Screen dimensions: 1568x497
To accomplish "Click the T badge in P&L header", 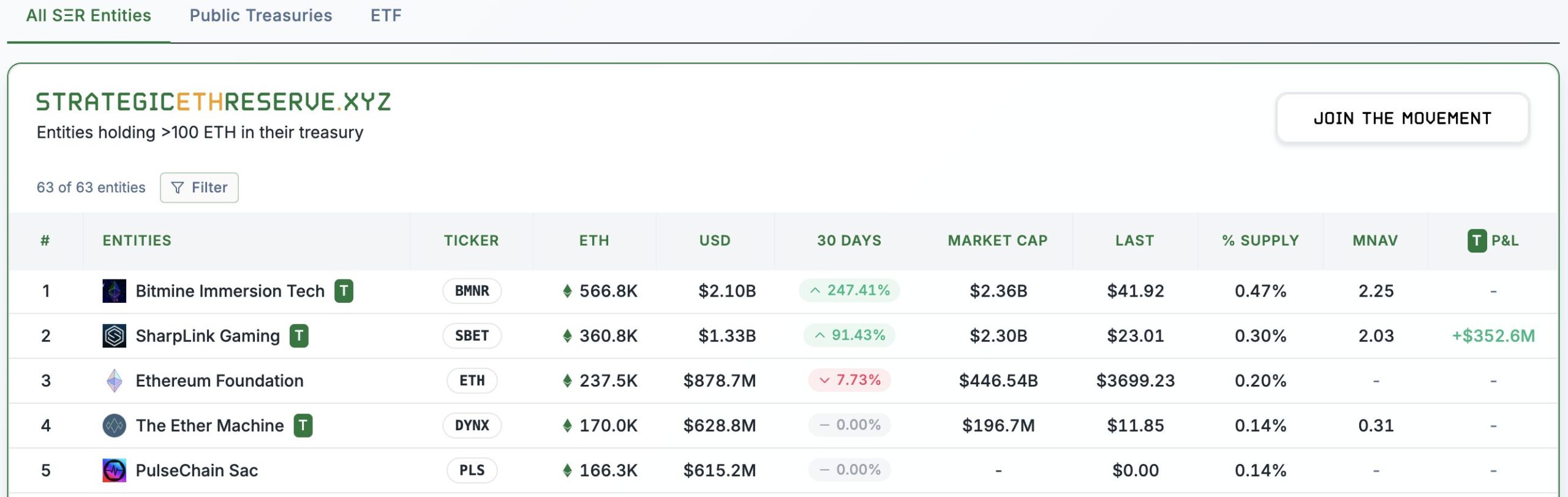I will pos(1477,241).
